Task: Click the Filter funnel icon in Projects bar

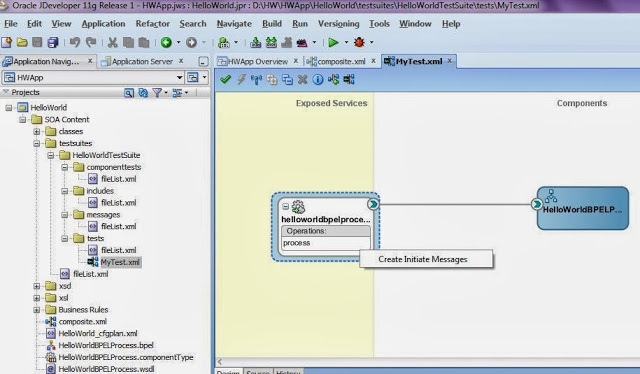Action: coord(157,93)
